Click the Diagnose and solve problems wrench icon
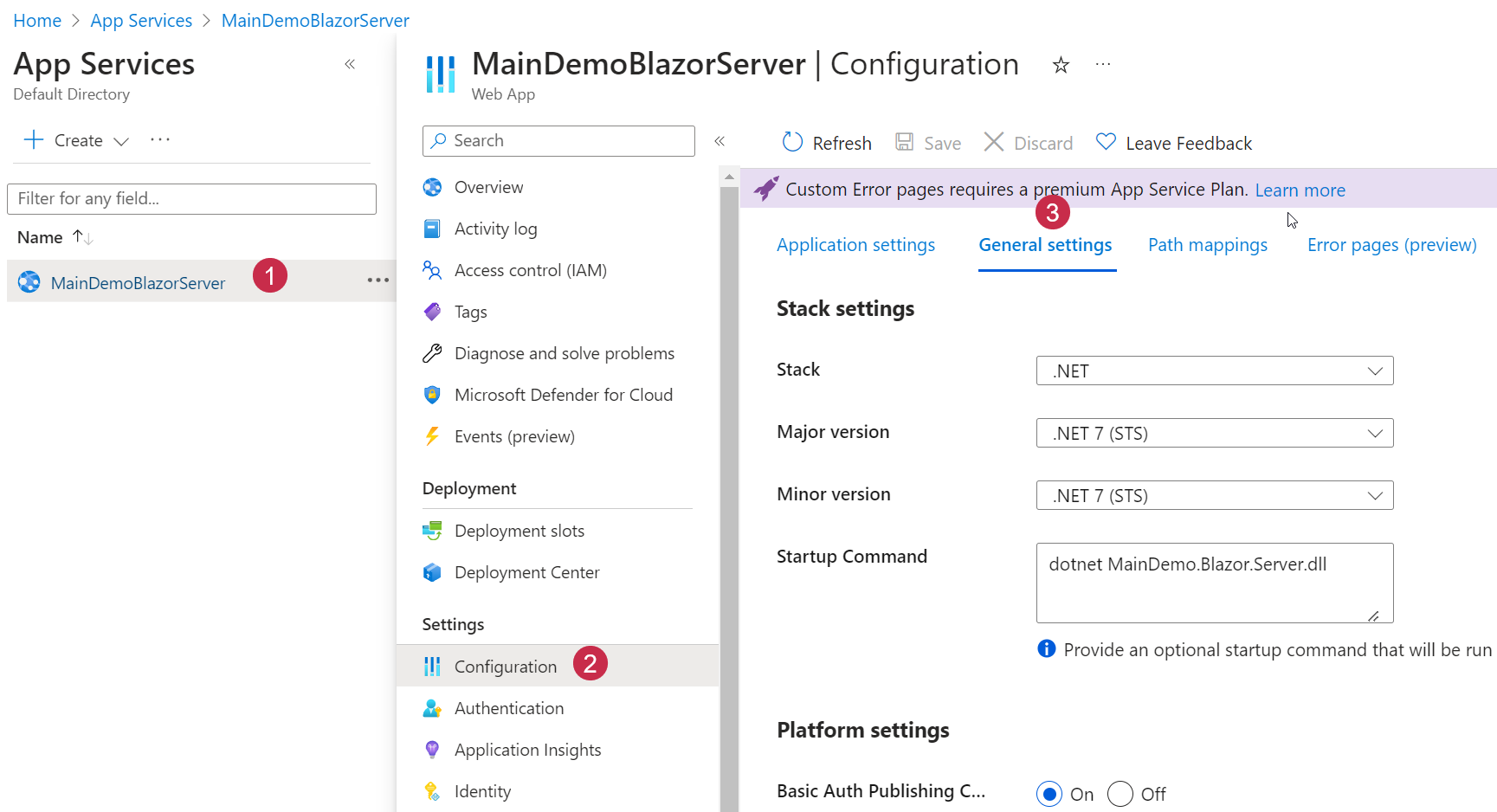The height and width of the screenshot is (812, 1497). [x=432, y=353]
